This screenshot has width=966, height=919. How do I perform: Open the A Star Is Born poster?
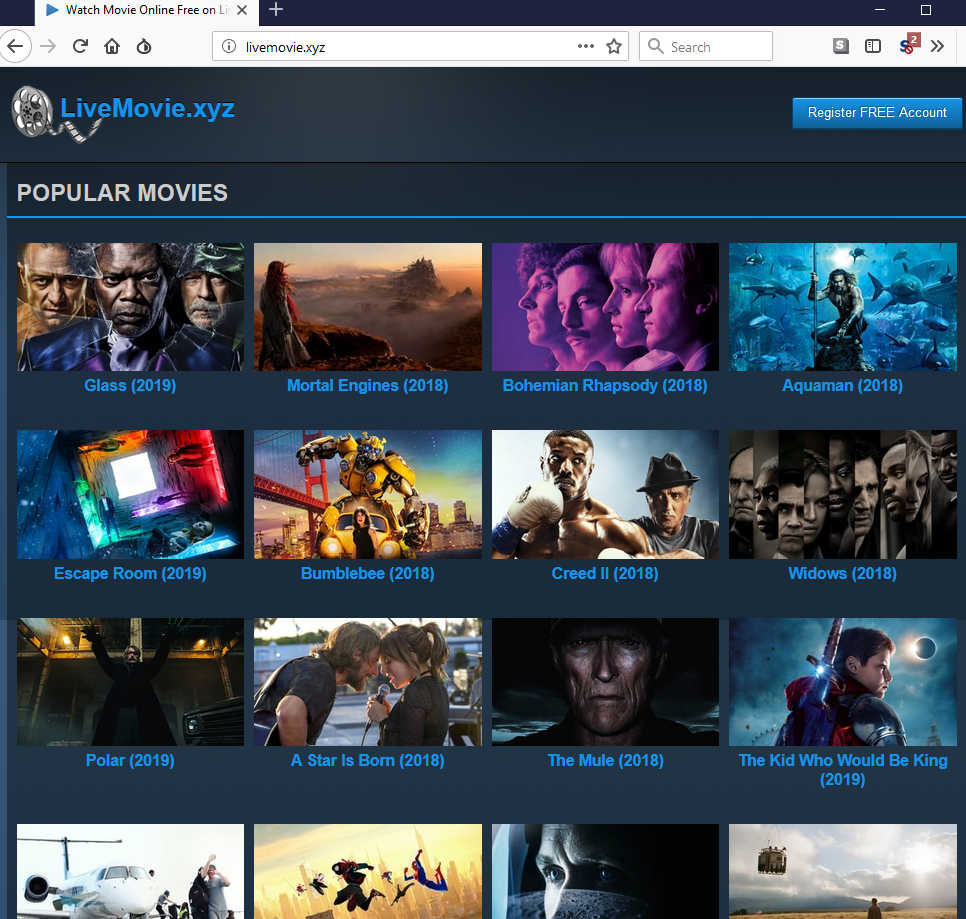coord(368,682)
